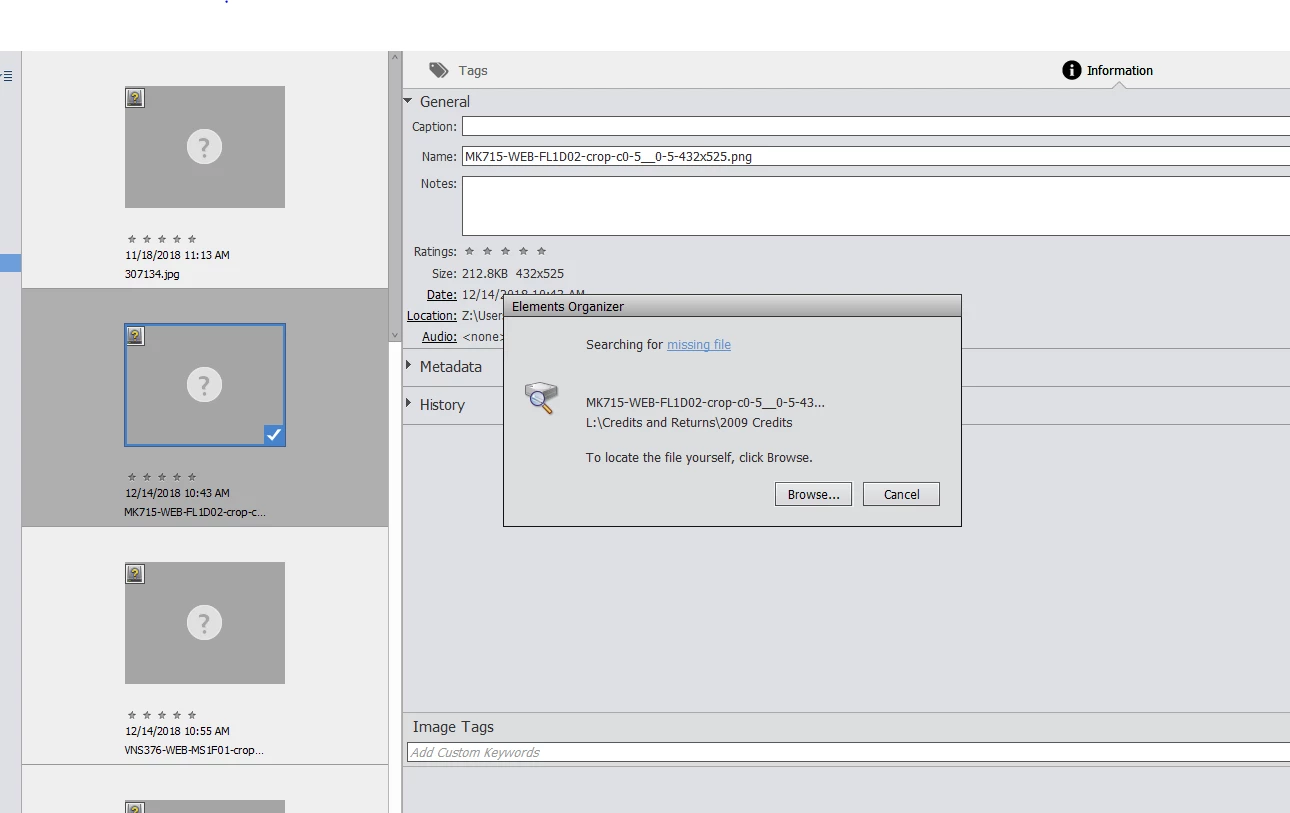
Task: Click missing-file badge on MK715 thumbnail
Action: [135, 335]
